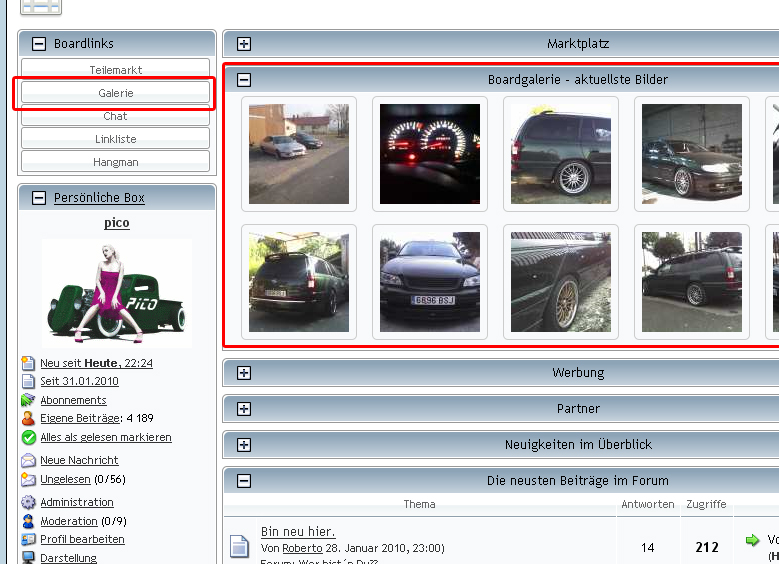Collapse the Boardlinks panel
This screenshot has width=779, height=564.
[39, 44]
